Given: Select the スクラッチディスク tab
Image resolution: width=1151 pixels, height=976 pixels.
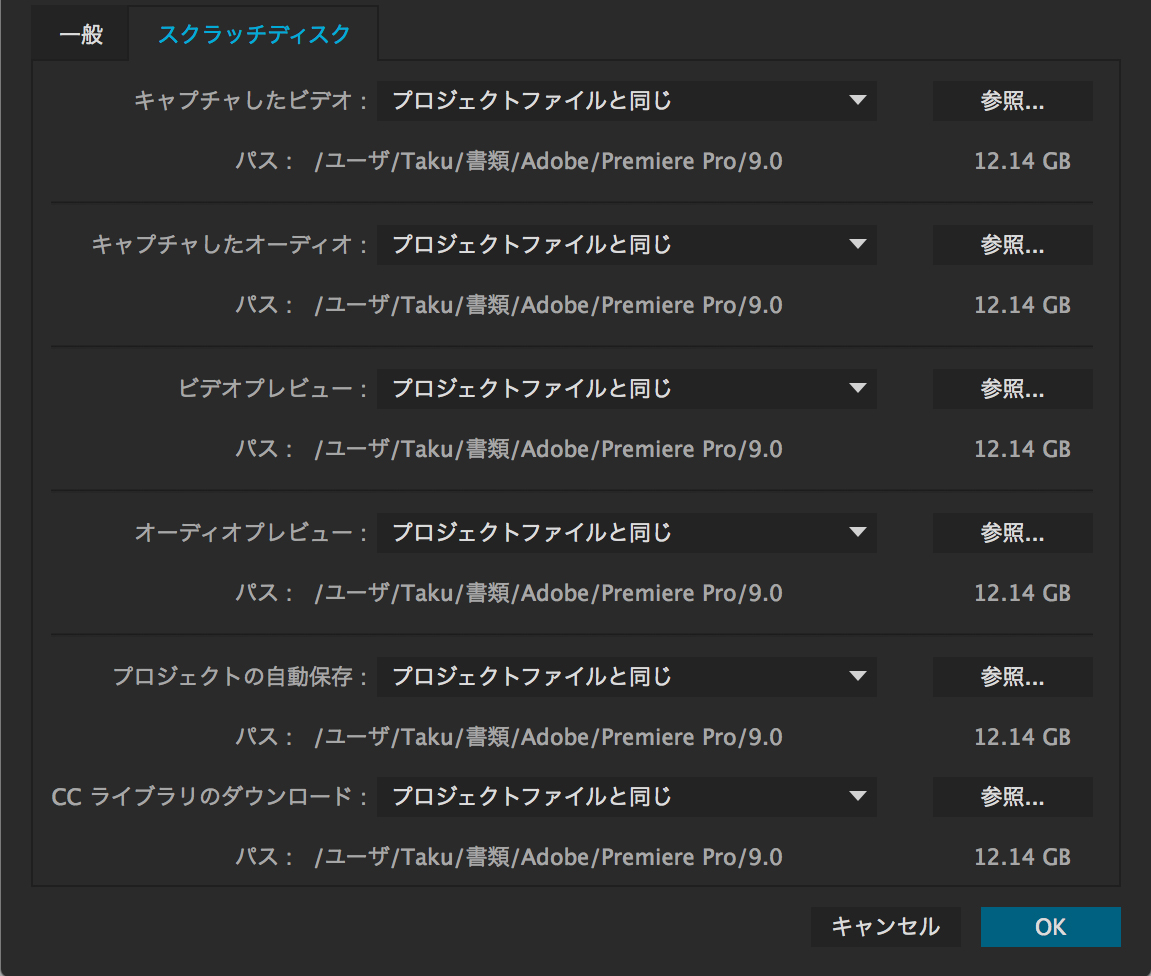Looking at the screenshot, I should click(x=254, y=34).
